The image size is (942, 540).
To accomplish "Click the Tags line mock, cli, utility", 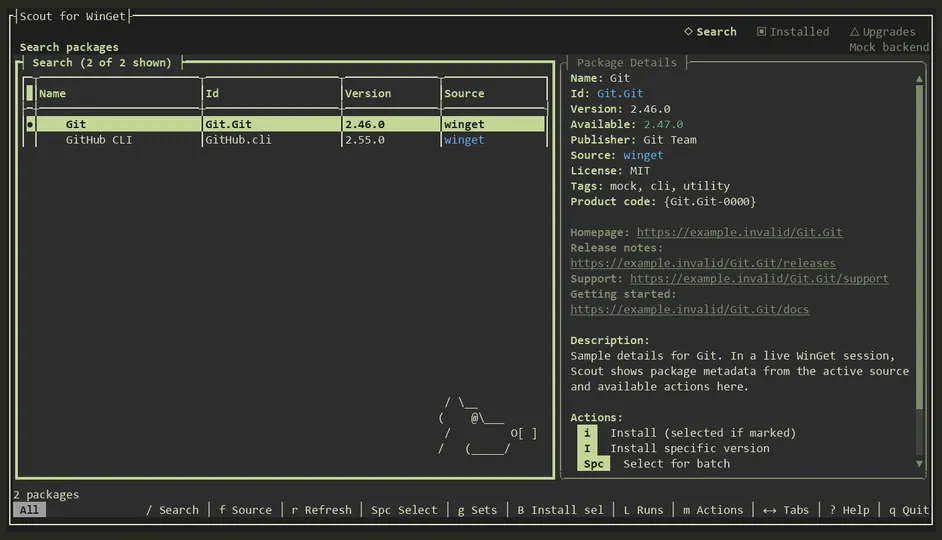I will (x=650, y=186).
